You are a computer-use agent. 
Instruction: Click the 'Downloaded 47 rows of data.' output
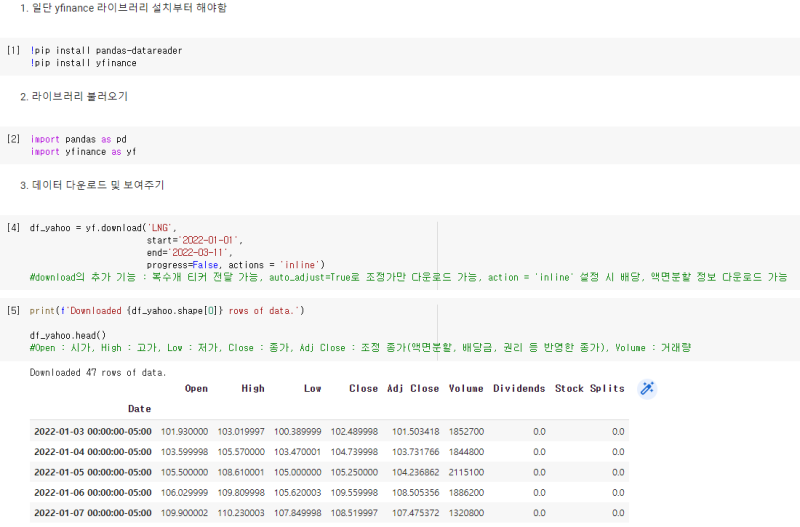[x=98, y=372]
